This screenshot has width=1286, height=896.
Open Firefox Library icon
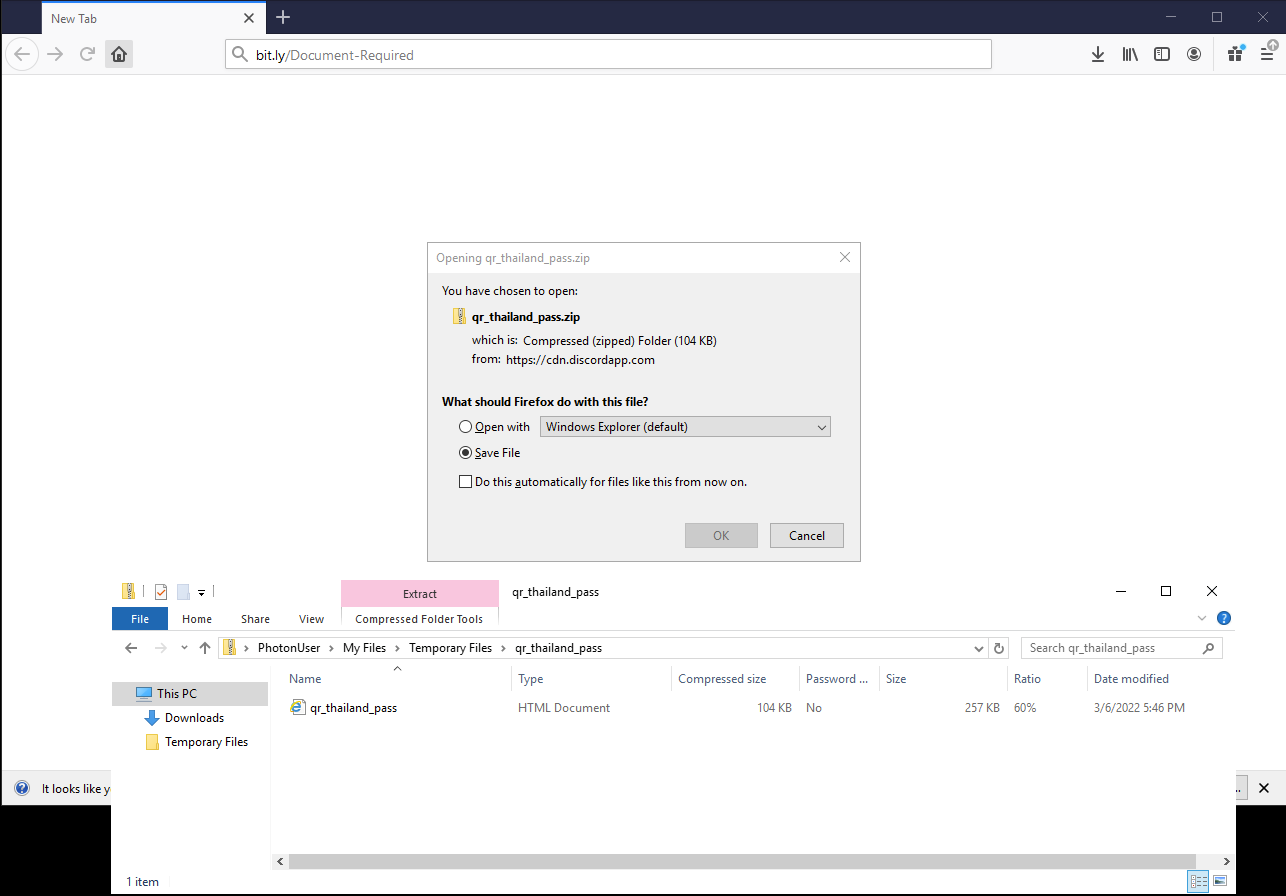(1130, 54)
